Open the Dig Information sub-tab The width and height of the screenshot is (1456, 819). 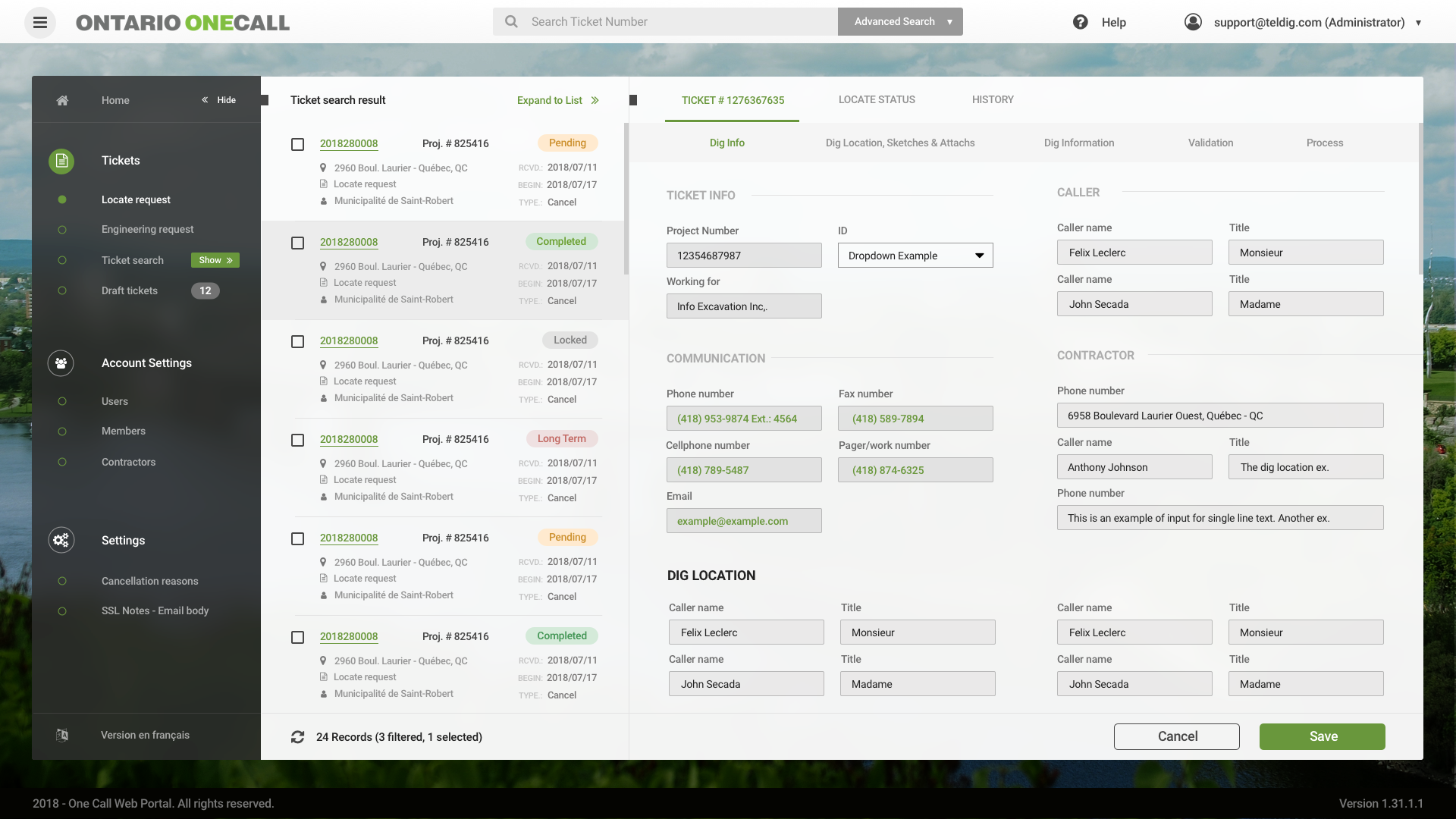[x=1078, y=143]
